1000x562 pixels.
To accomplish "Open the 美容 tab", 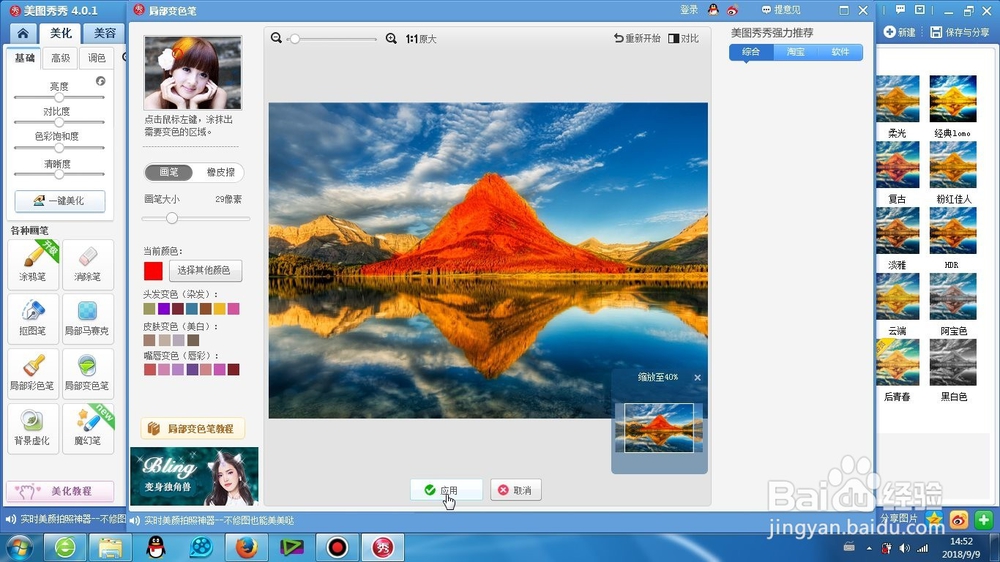I will 105,33.
